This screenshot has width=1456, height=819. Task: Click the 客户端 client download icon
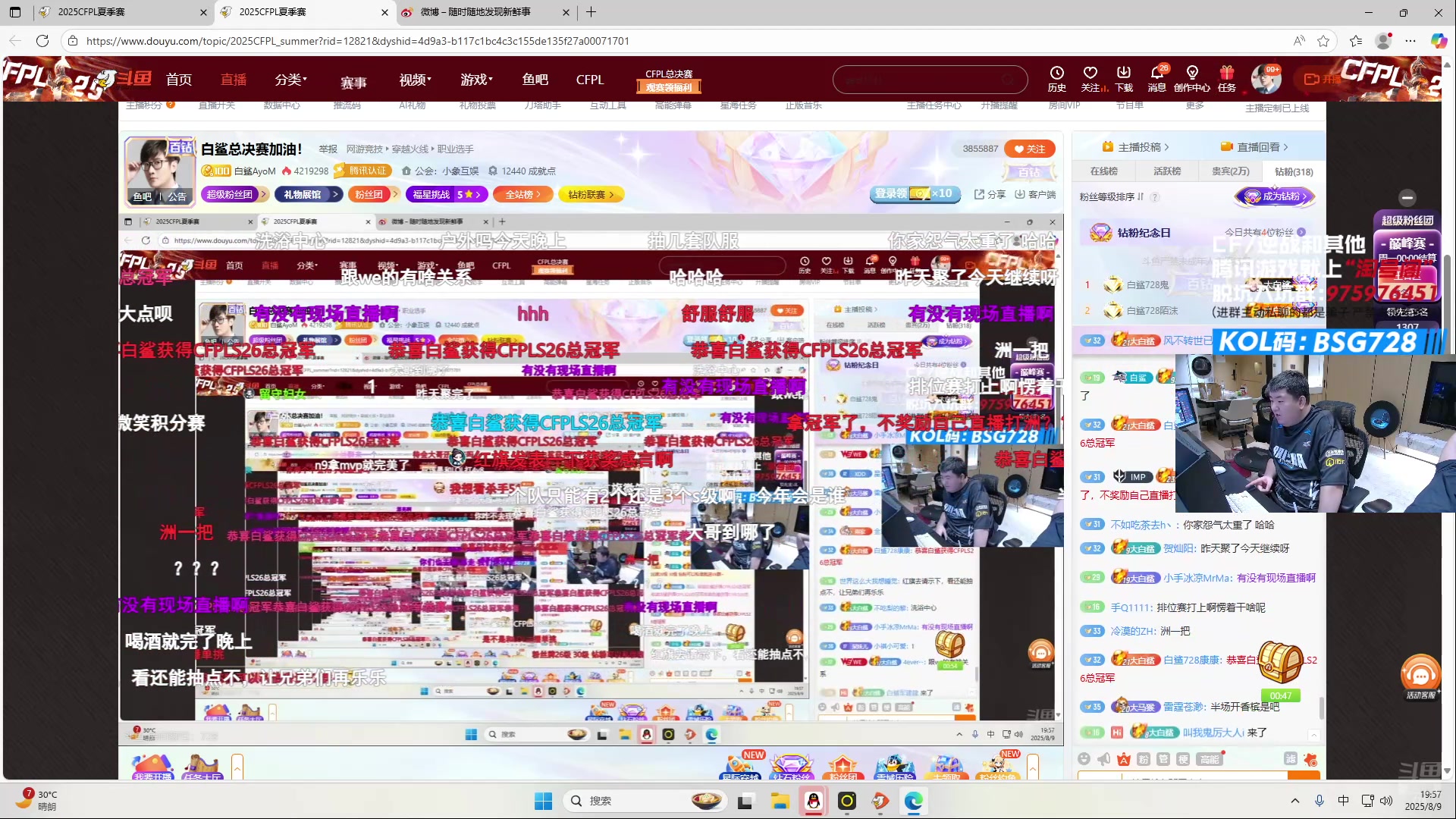click(1035, 194)
